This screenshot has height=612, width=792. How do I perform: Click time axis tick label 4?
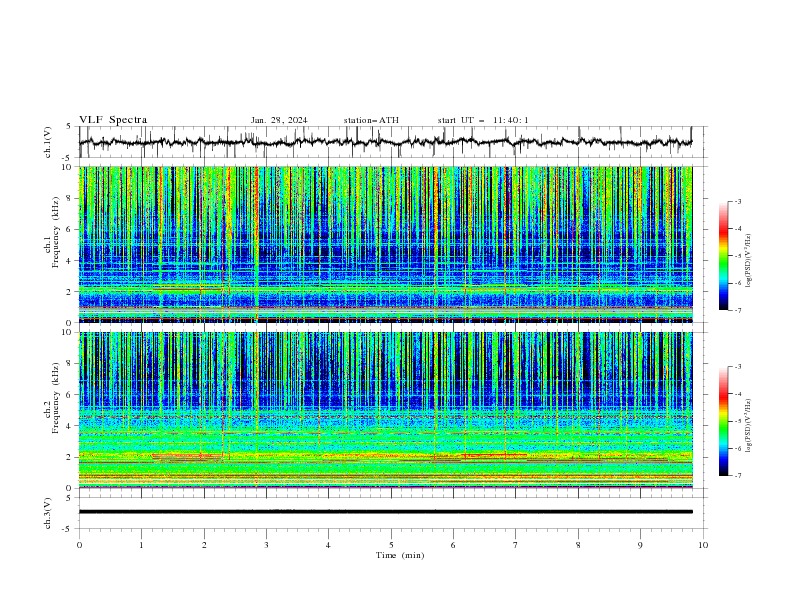(328, 545)
